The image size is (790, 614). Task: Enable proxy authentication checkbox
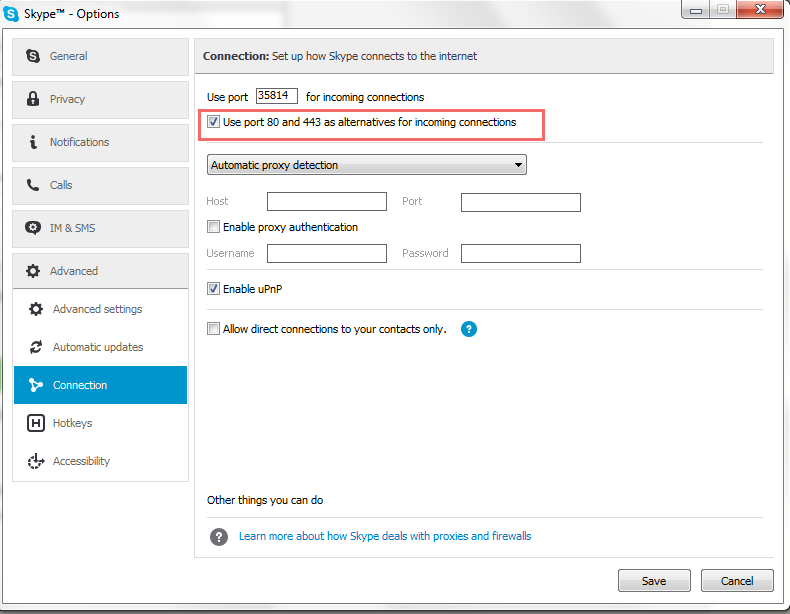pos(213,227)
